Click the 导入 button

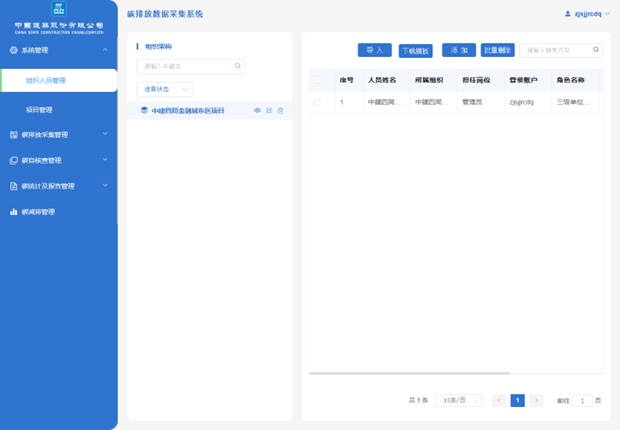[x=374, y=50]
